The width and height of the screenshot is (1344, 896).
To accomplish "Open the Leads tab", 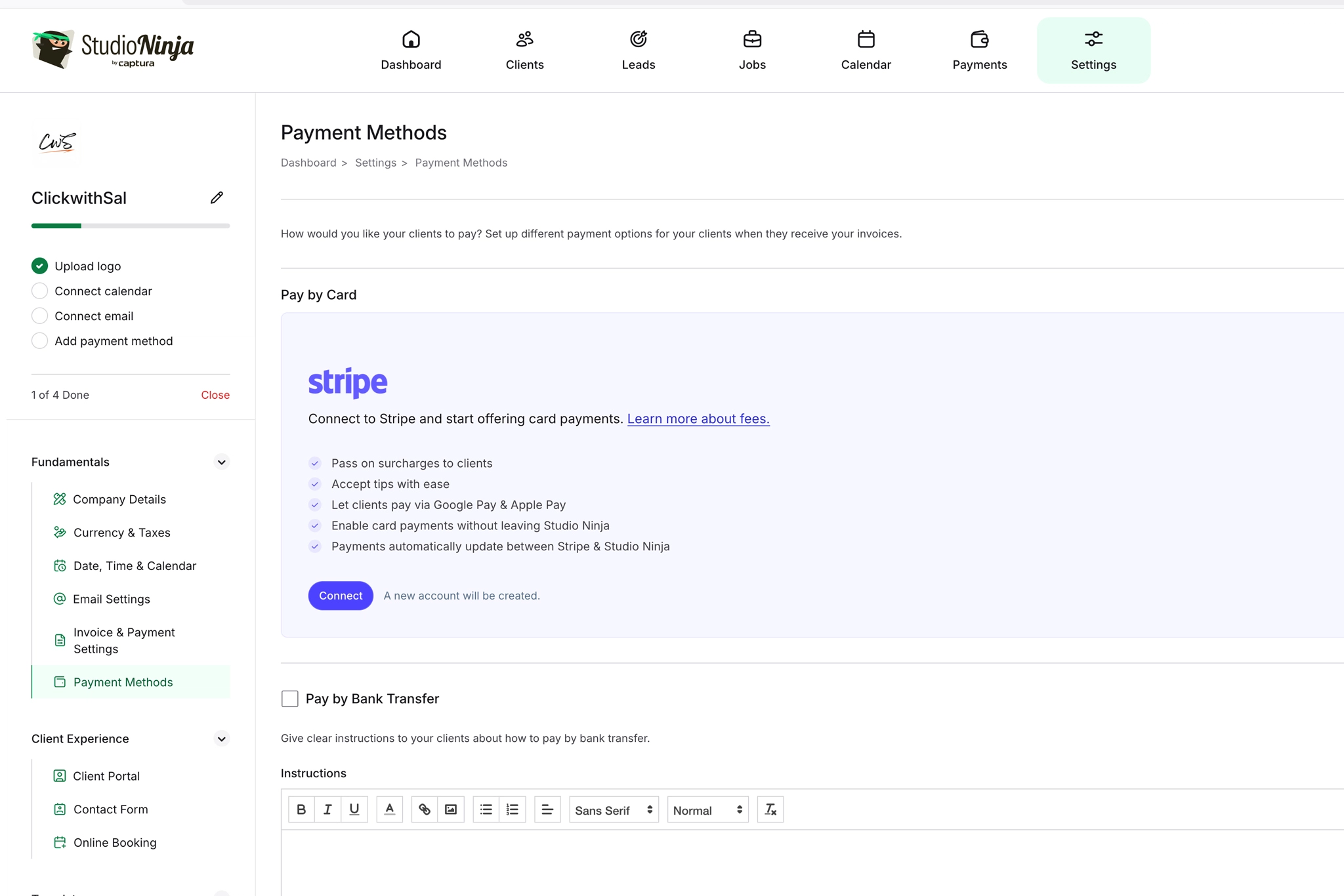I will coord(639,51).
